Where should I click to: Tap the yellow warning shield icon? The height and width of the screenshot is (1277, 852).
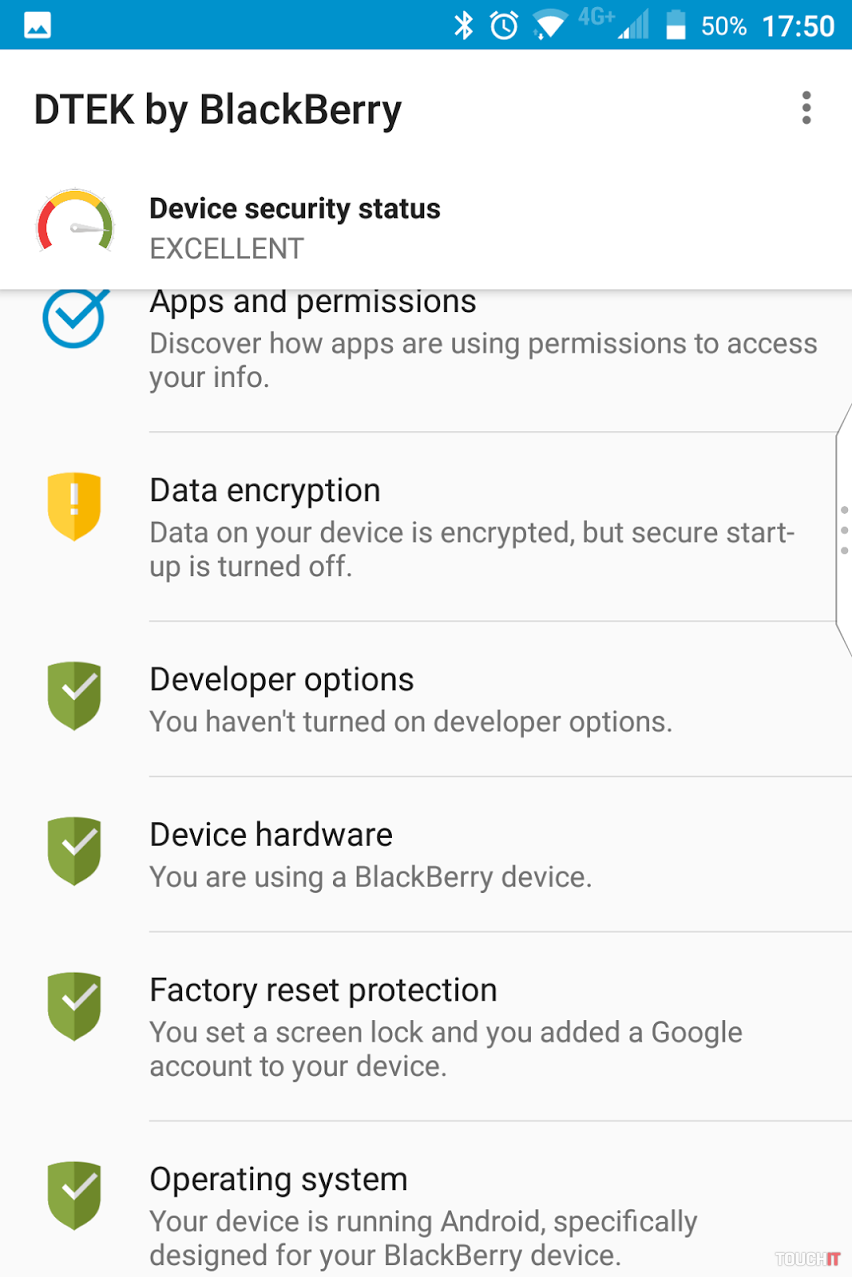(x=75, y=506)
